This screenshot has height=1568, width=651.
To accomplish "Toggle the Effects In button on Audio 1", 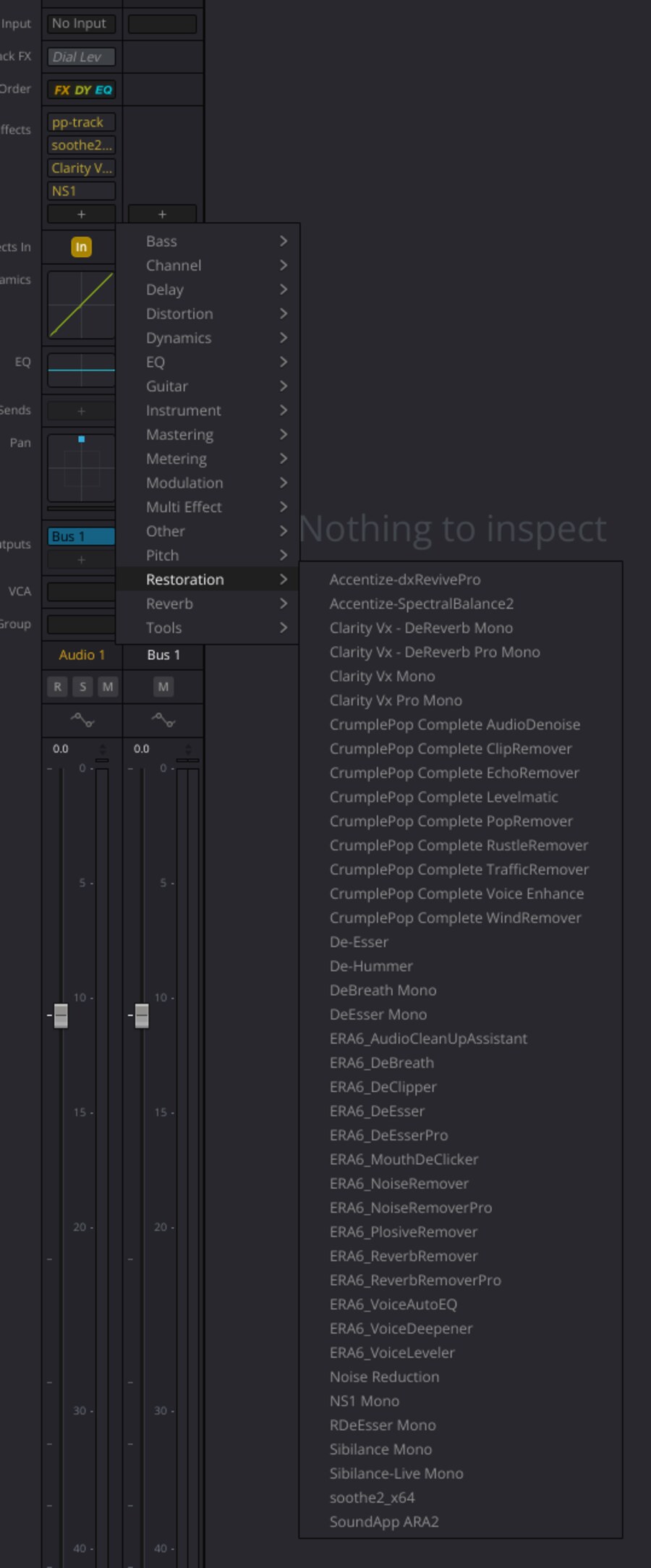I will tap(81, 247).
